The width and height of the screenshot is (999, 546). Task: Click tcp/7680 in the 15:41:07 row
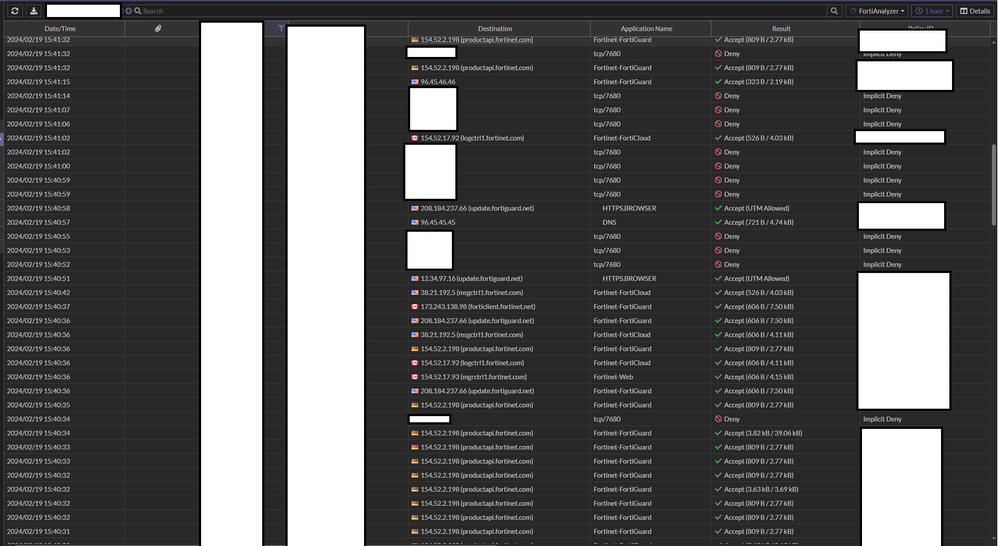coord(607,110)
